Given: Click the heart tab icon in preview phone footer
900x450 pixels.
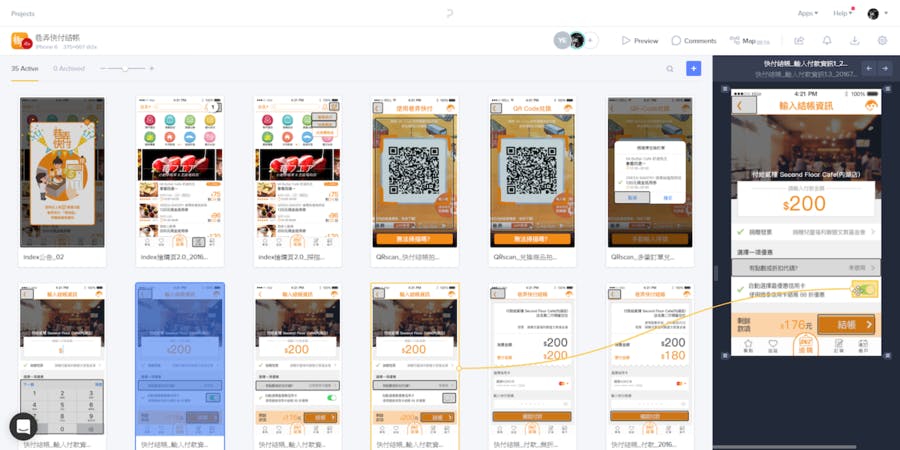Looking at the screenshot, I should [773, 346].
